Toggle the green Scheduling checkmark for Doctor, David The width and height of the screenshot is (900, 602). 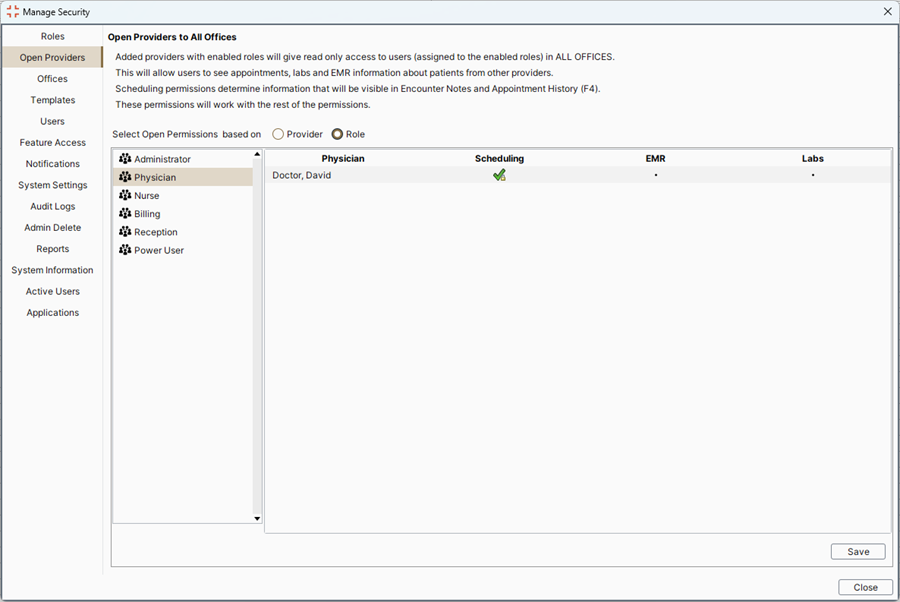(499, 175)
